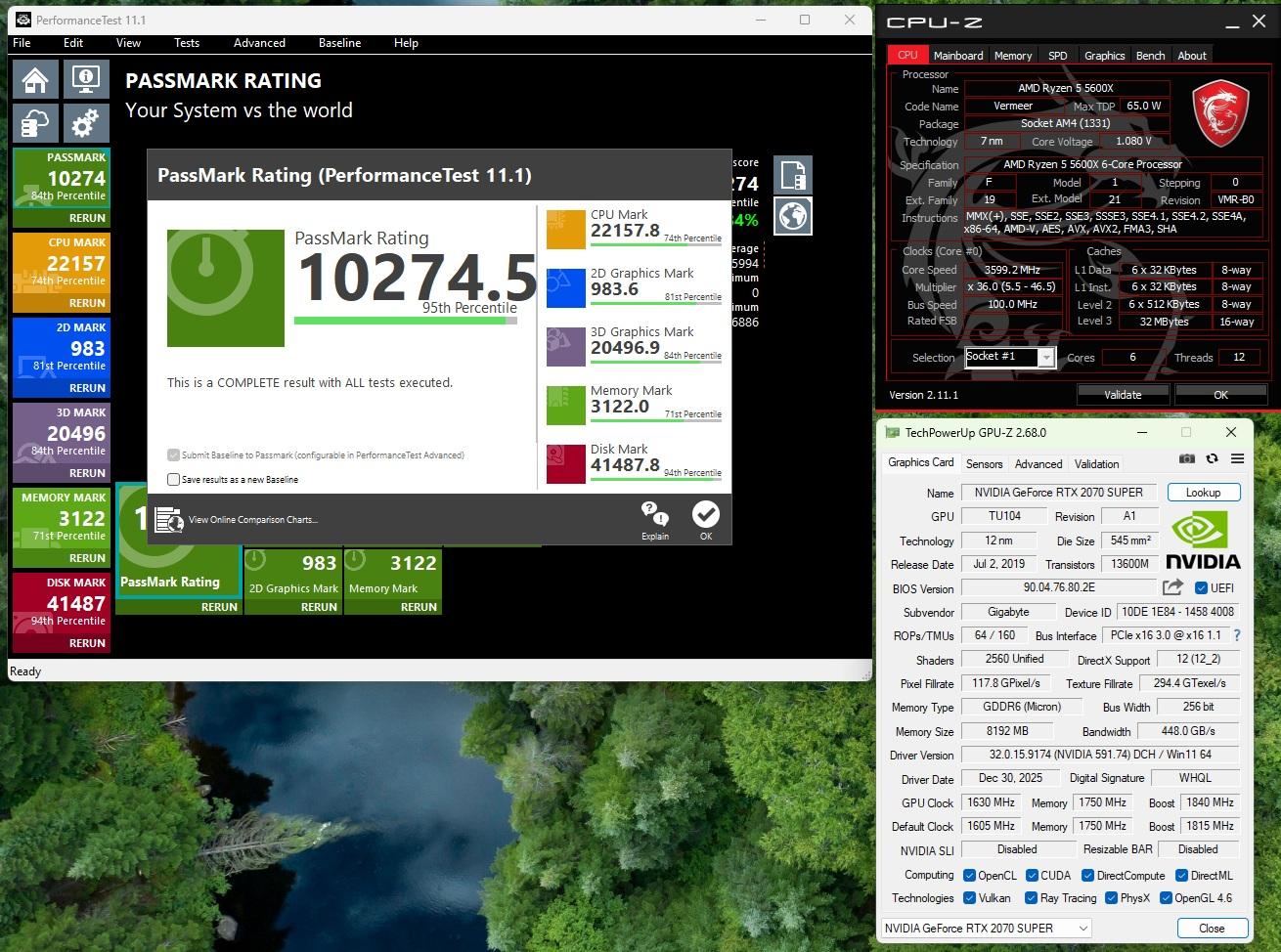Screen dimensions: 1281x952
Task: Open the Baseline menu
Action: click(x=339, y=43)
